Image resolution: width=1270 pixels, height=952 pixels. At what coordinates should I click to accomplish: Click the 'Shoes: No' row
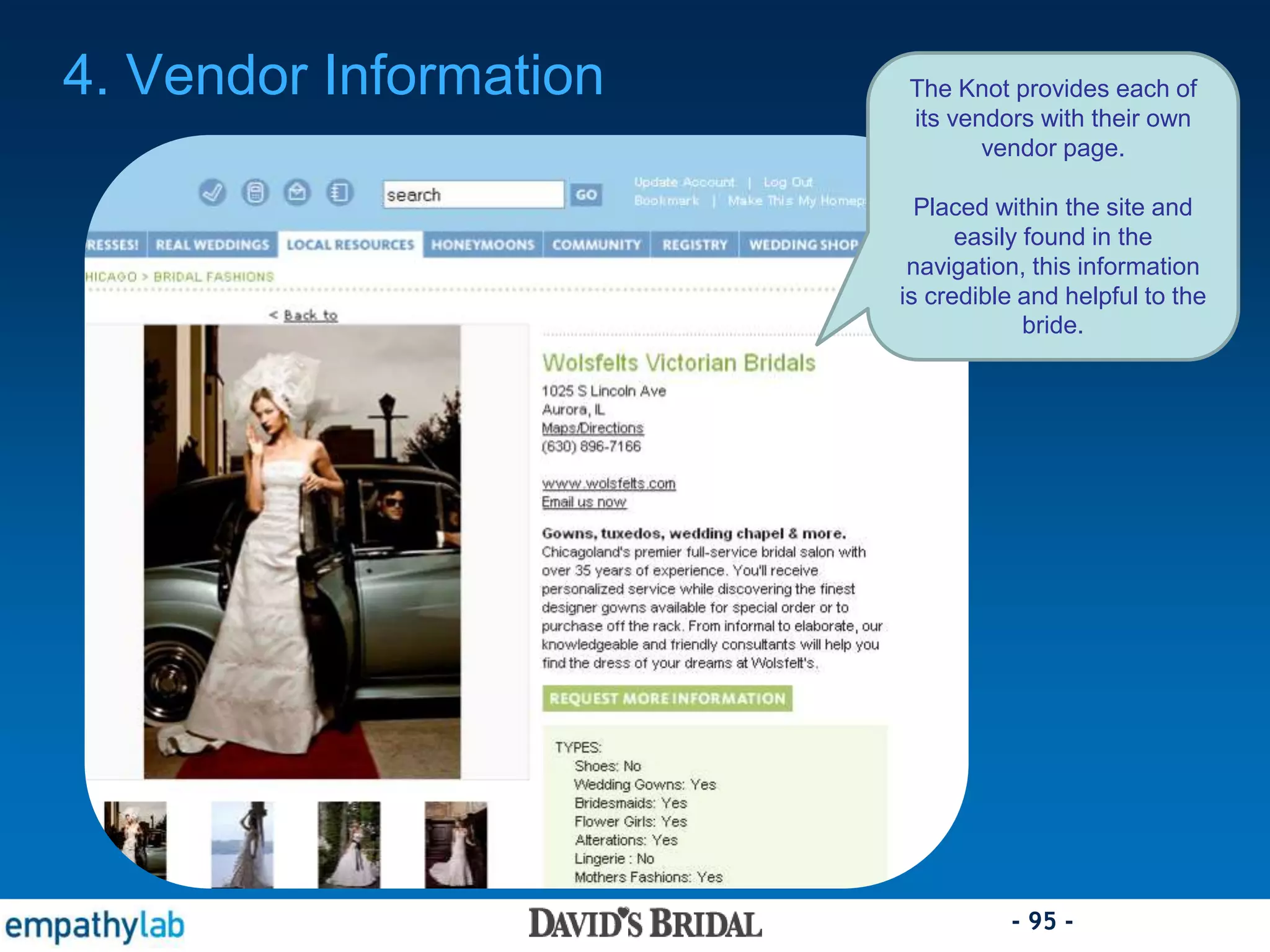coord(608,766)
